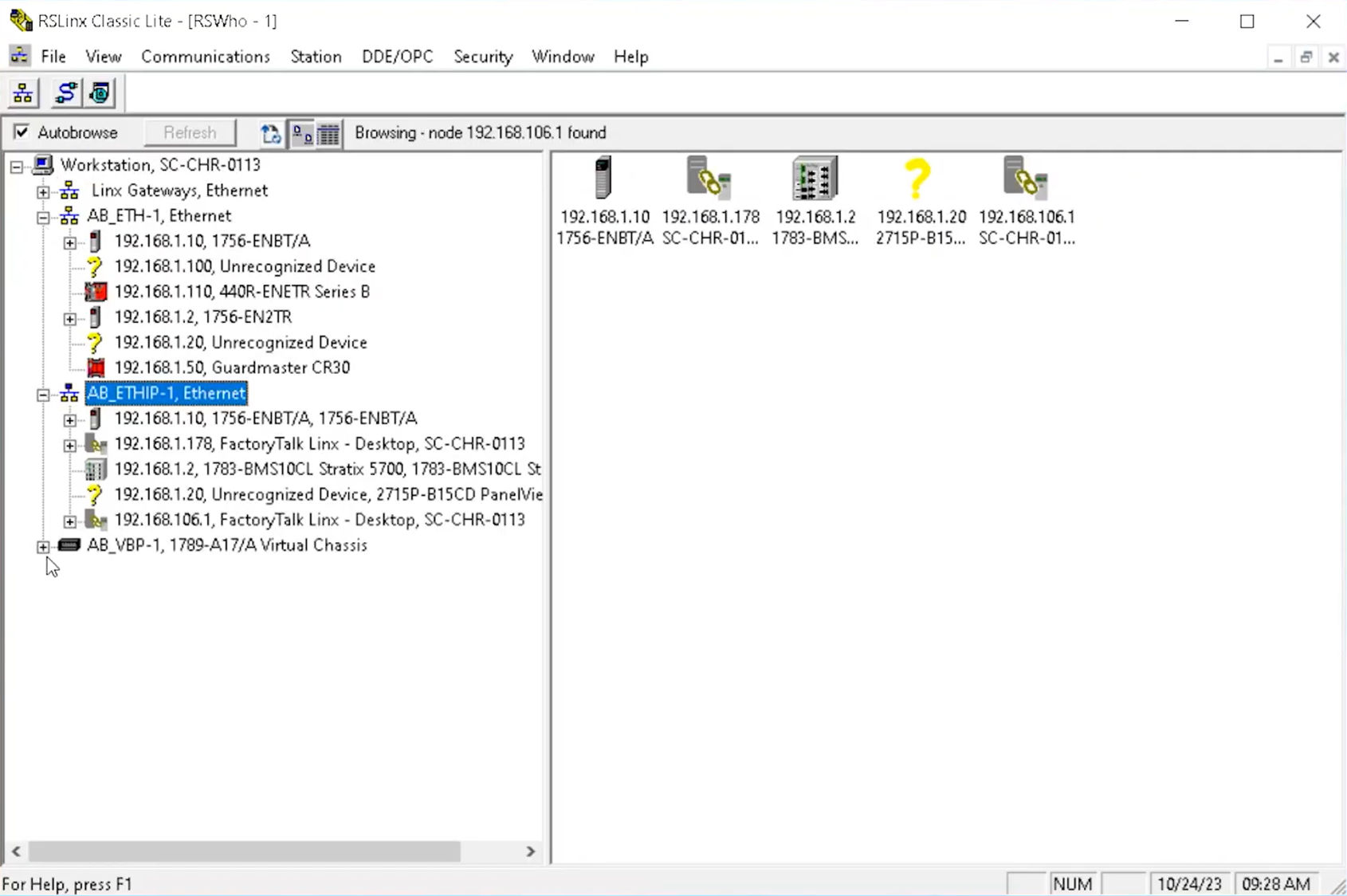Click the Stratix 5700 switch icon in tree
The image size is (1347, 896).
point(96,469)
